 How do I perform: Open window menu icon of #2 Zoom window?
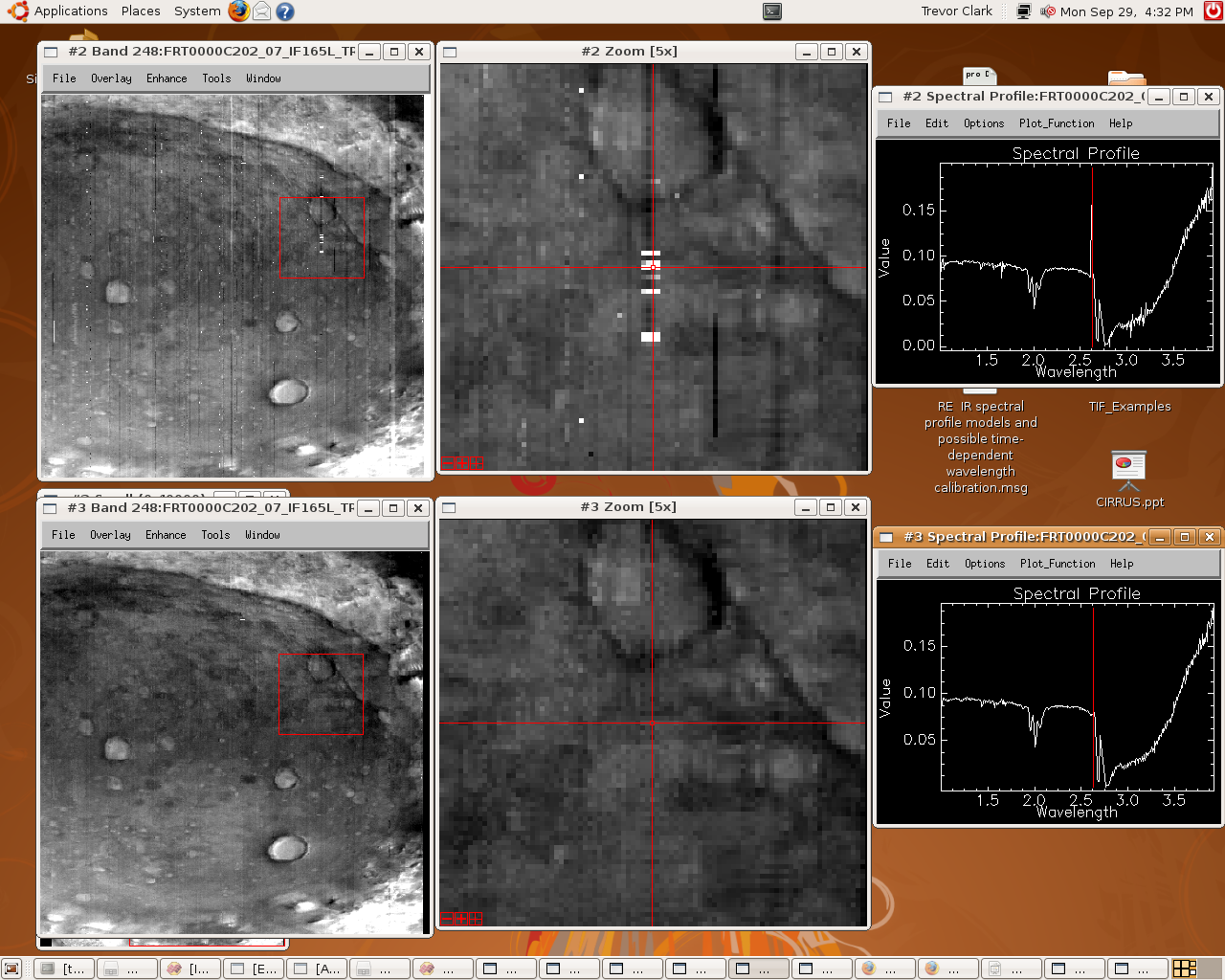point(451,52)
